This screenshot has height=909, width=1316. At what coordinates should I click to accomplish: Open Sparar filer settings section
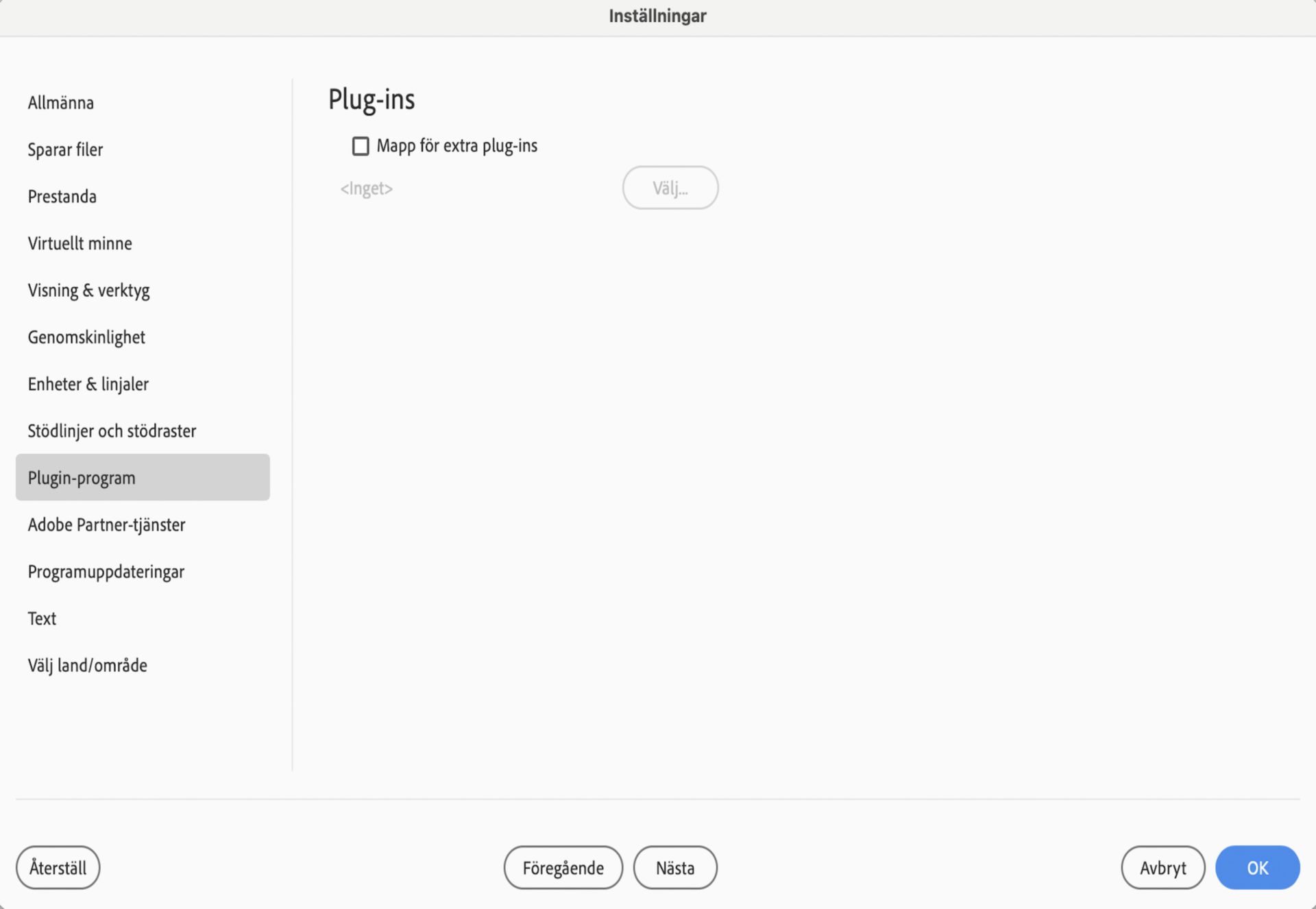(x=66, y=149)
